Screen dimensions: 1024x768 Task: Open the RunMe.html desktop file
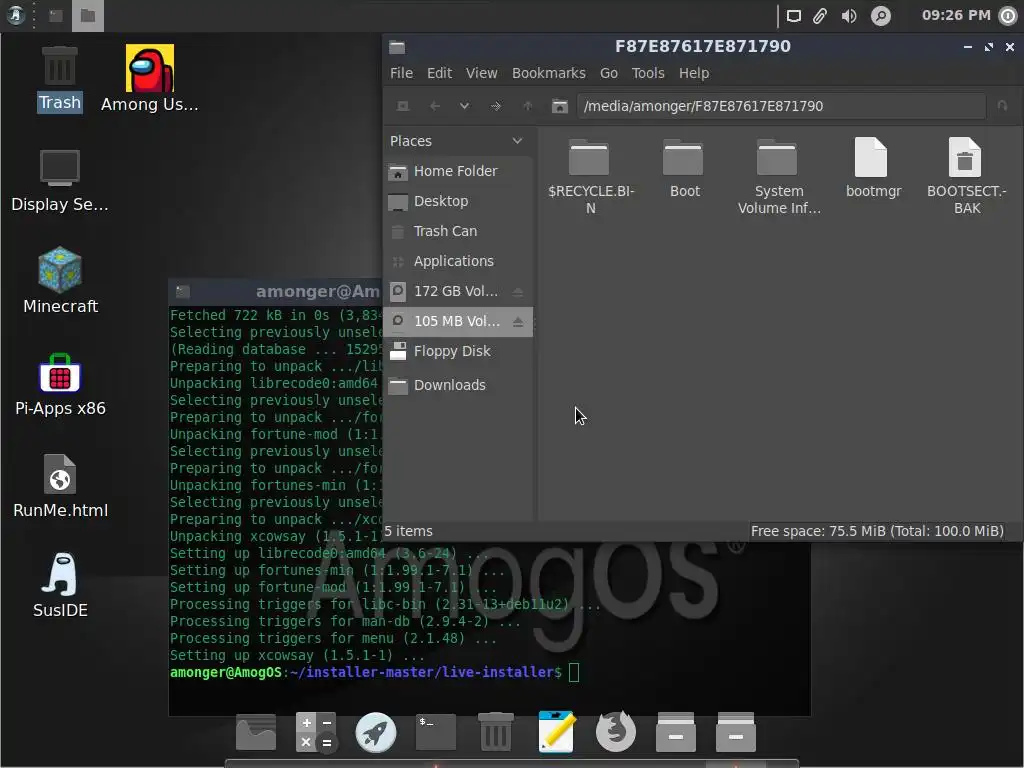click(60, 487)
